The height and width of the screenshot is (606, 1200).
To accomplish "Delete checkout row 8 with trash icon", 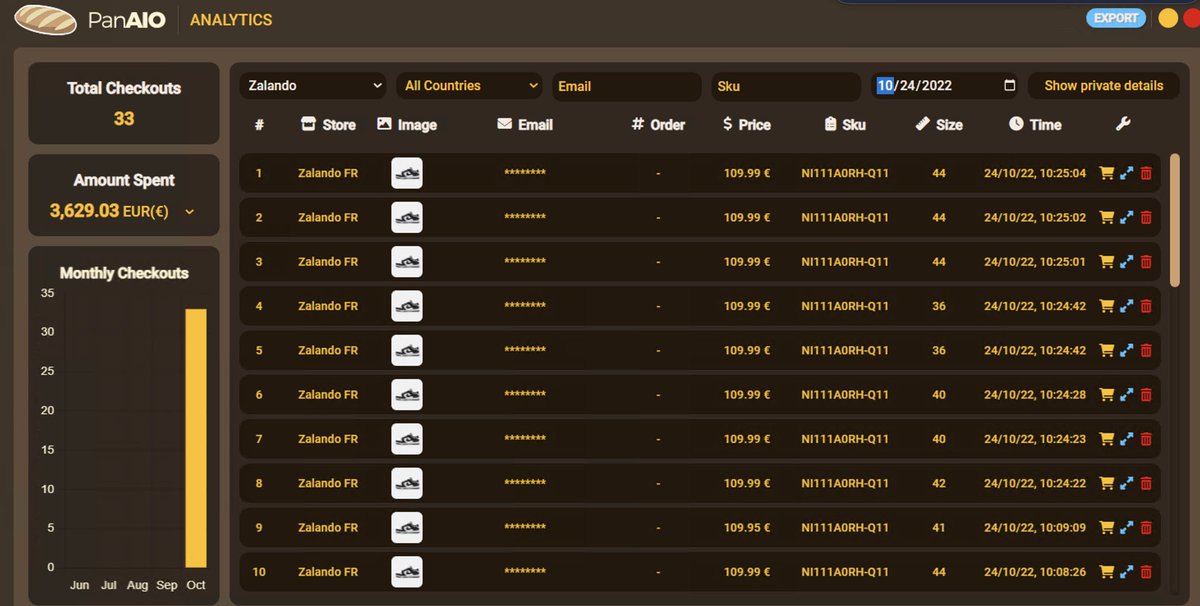I will [x=1146, y=483].
